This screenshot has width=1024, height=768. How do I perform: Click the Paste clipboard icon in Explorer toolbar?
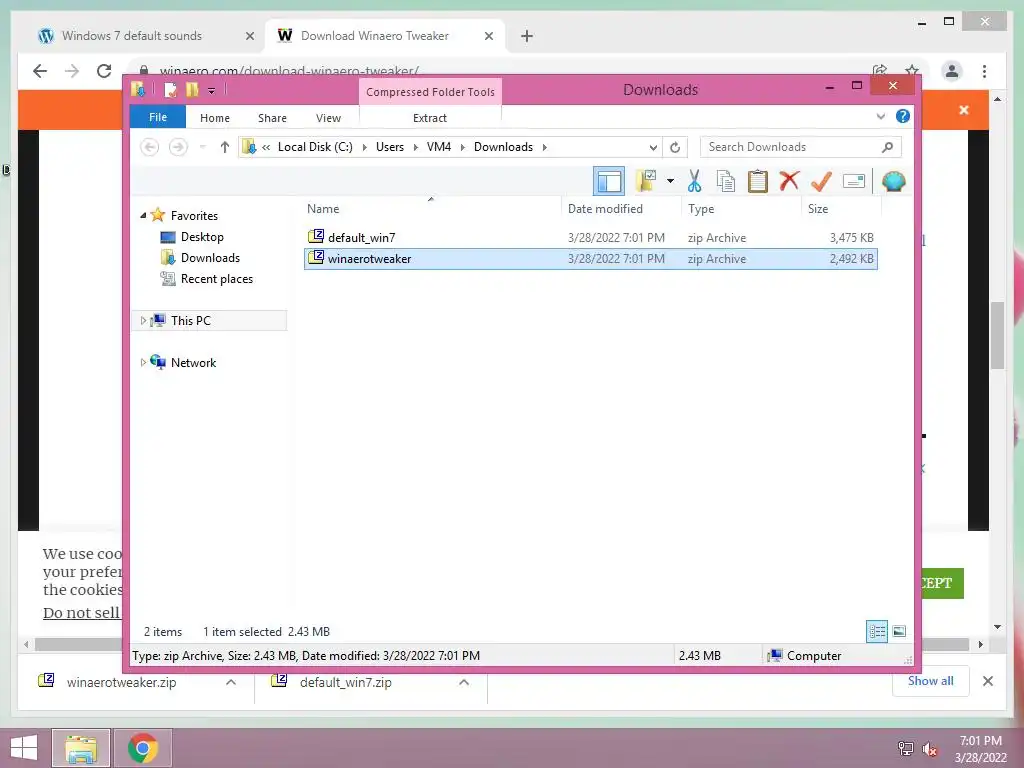[x=758, y=181]
